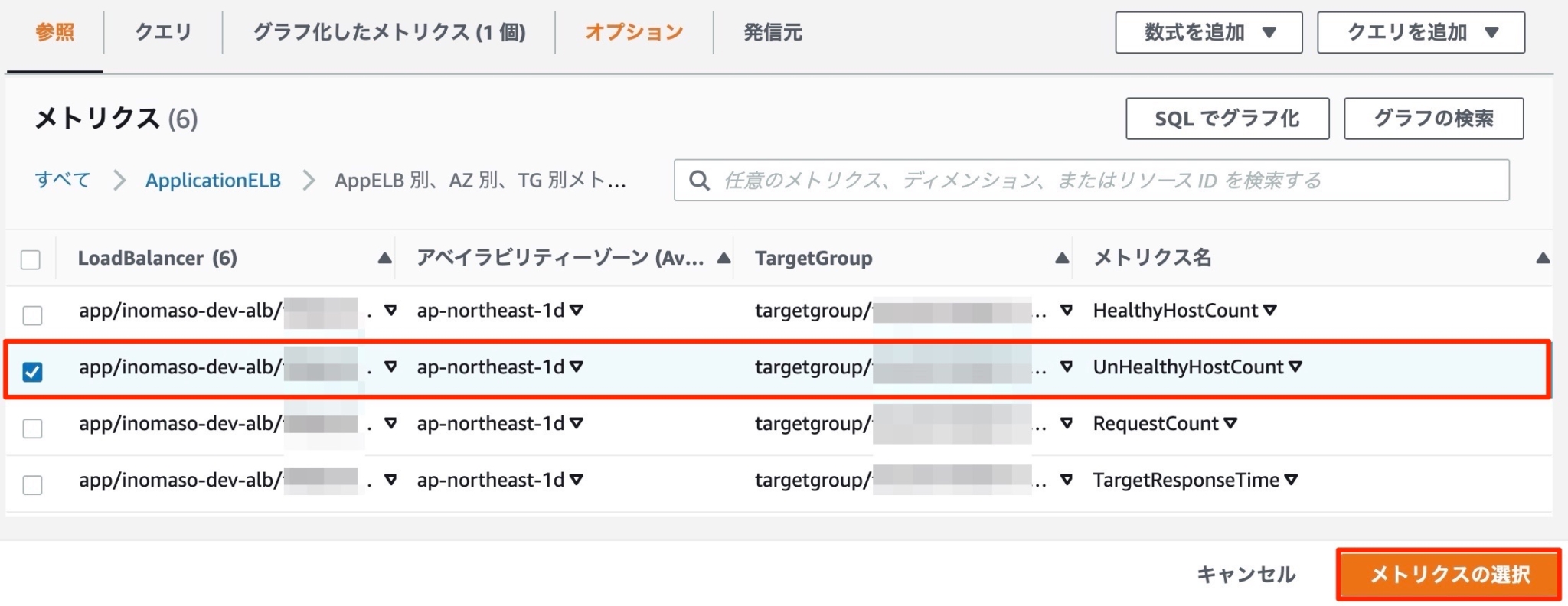Click the メトリクスの選択 button
Screen dimensions: 1568x606
point(1447,574)
